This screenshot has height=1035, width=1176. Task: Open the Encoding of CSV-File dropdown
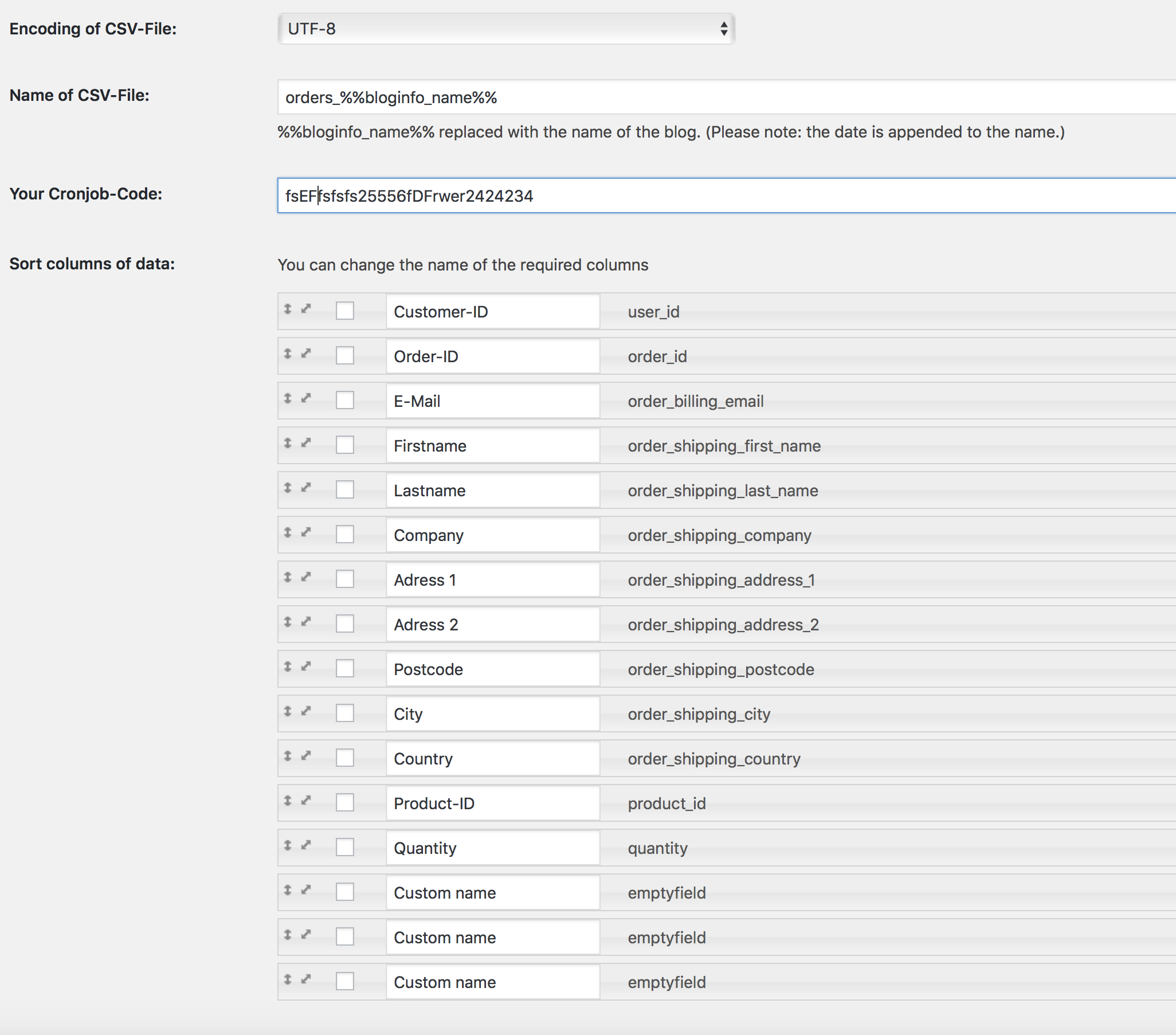(506, 29)
